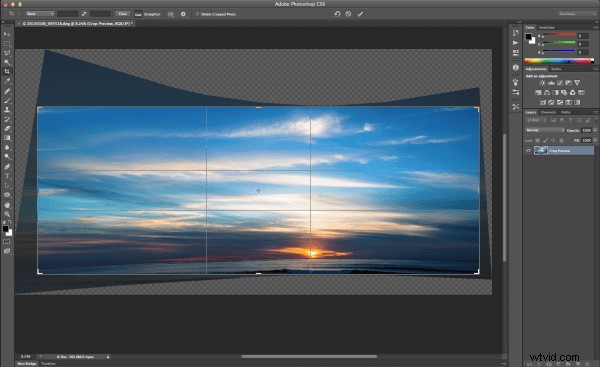Change the screen mode

[7, 251]
